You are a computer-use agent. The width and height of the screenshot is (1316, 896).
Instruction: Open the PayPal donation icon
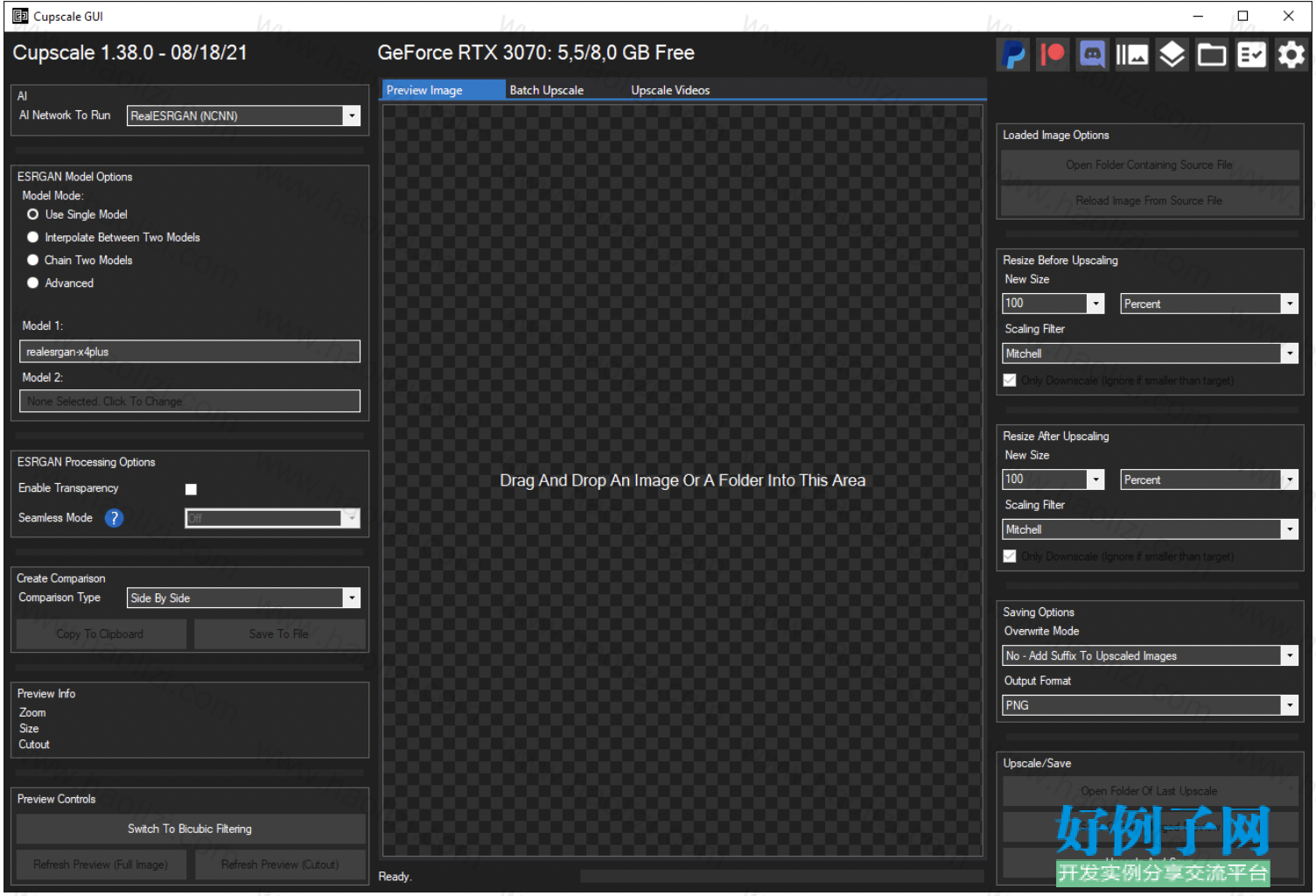click(x=1012, y=55)
